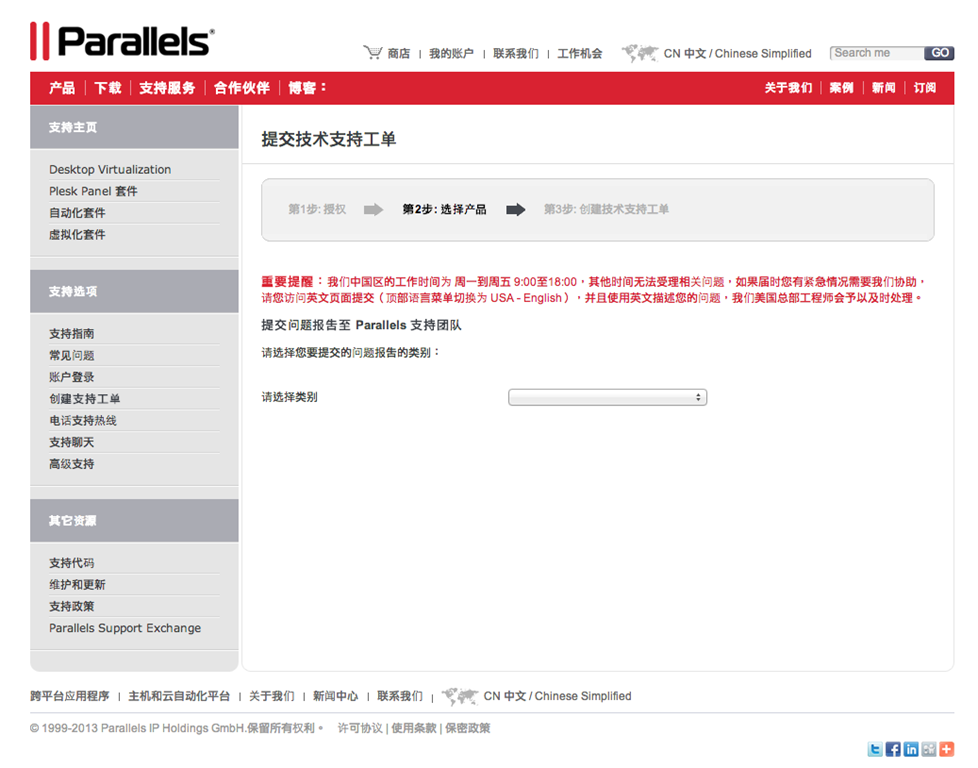Open 支持政策 sidebar link

tap(72, 606)
